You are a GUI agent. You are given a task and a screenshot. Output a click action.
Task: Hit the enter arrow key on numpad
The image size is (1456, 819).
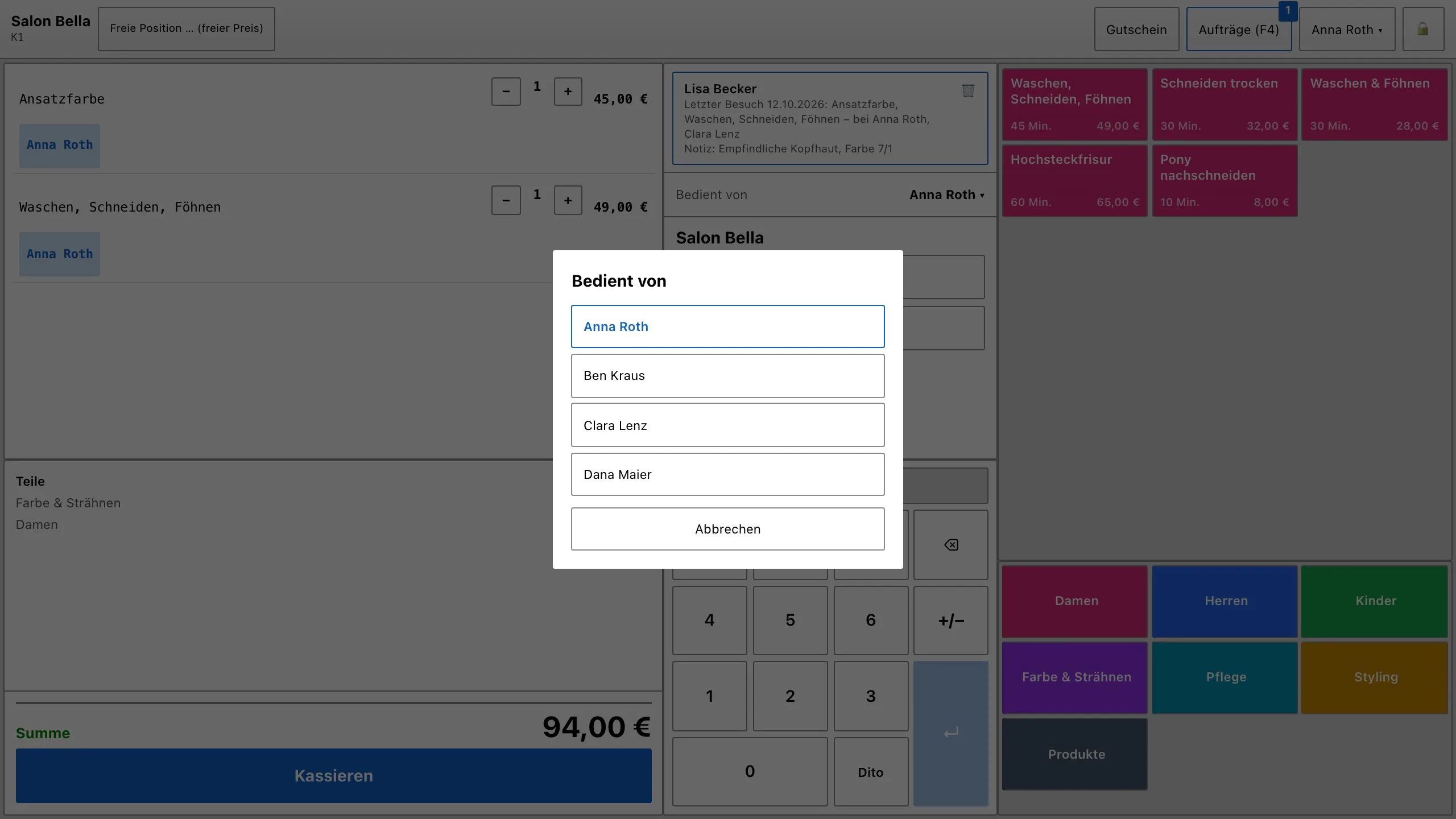951,733
